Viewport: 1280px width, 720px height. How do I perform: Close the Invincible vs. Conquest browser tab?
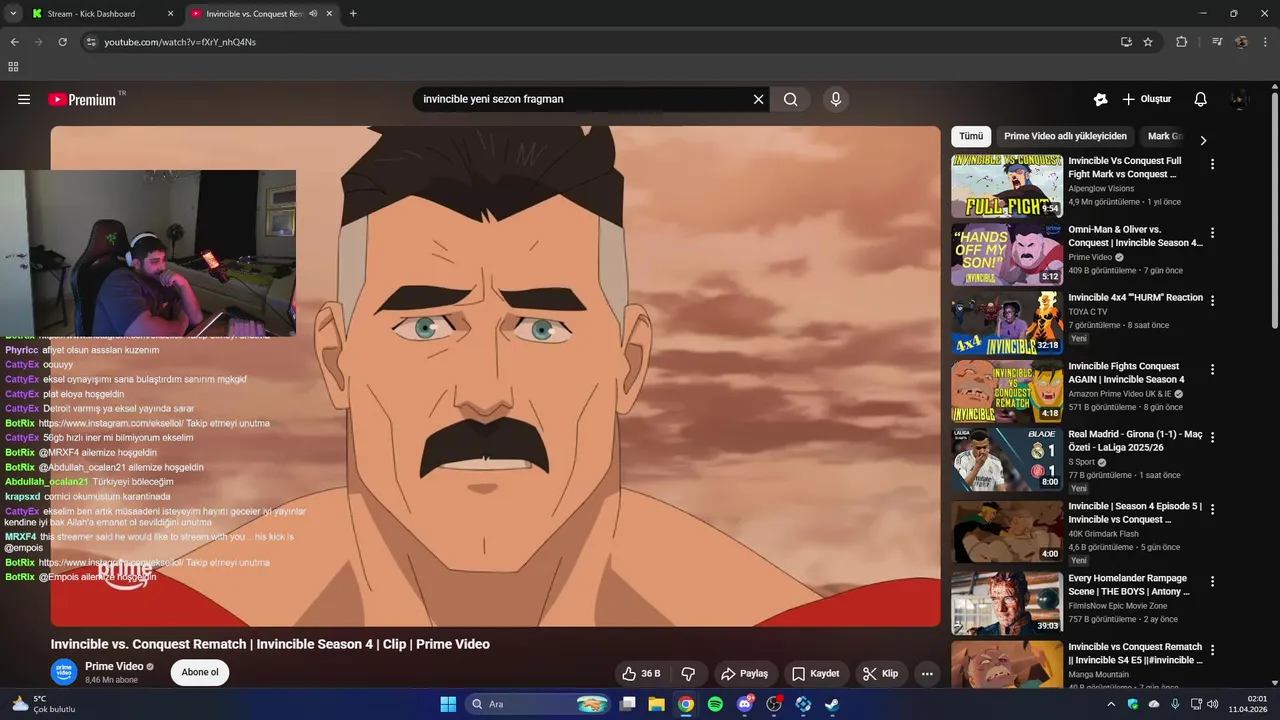(330, 14)
